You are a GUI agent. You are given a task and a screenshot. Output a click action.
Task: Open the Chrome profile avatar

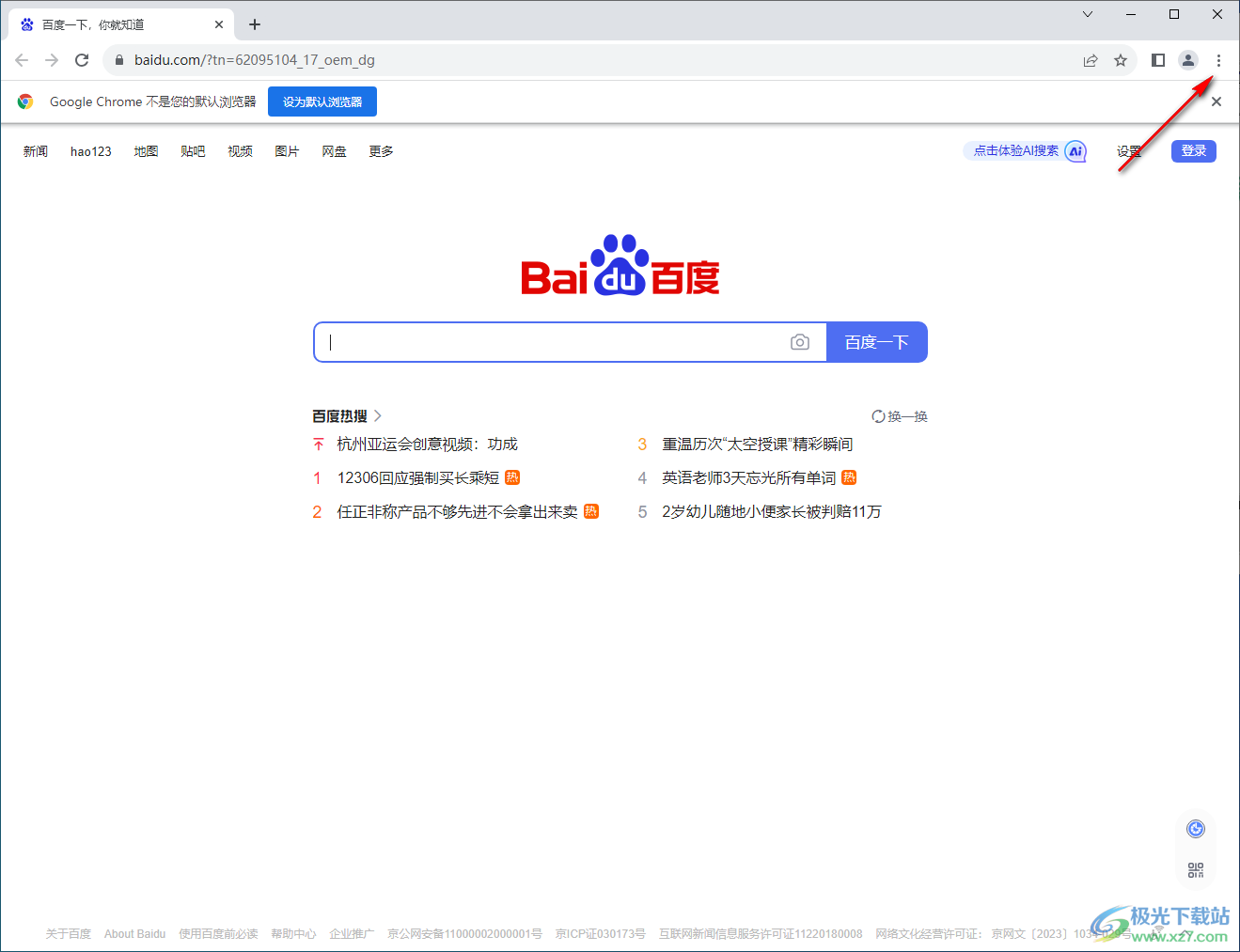click(x=1188, y=60)
